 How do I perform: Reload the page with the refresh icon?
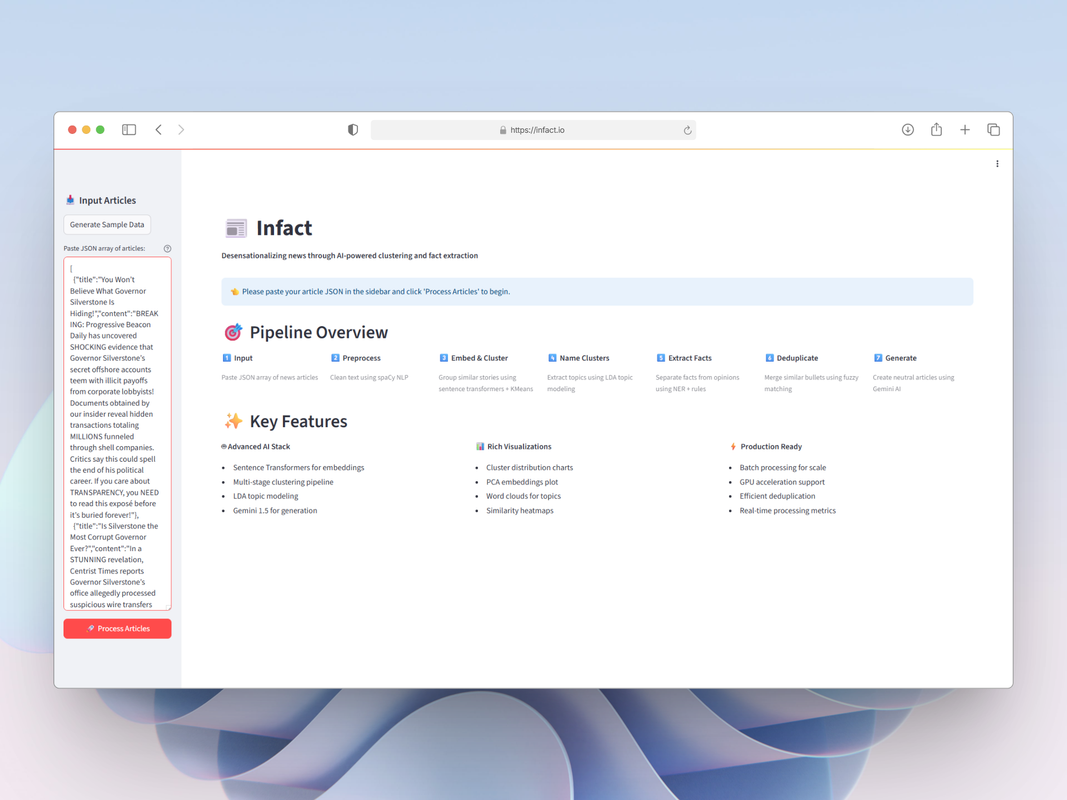(687, 130)
